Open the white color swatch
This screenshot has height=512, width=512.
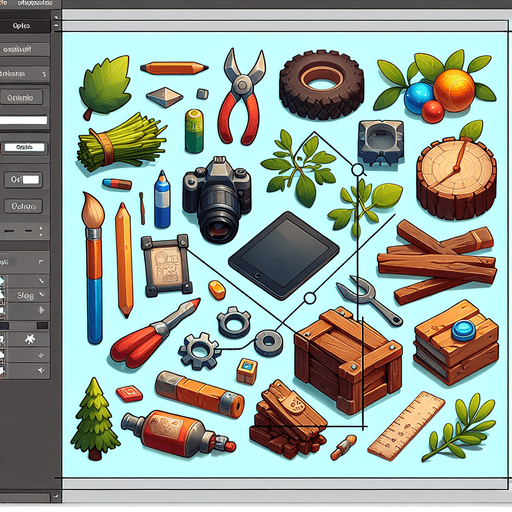click(x=30, y=180)
